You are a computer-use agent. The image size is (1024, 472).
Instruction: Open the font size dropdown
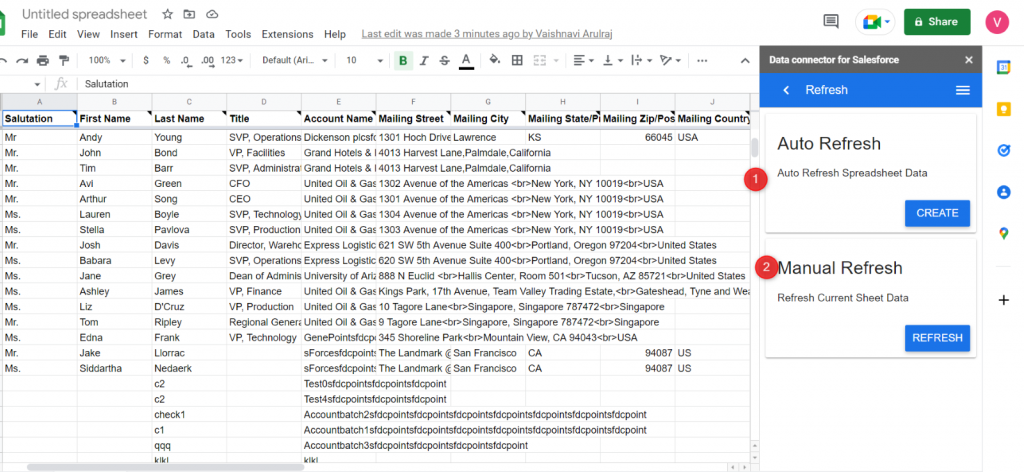(x=365, y=60)
